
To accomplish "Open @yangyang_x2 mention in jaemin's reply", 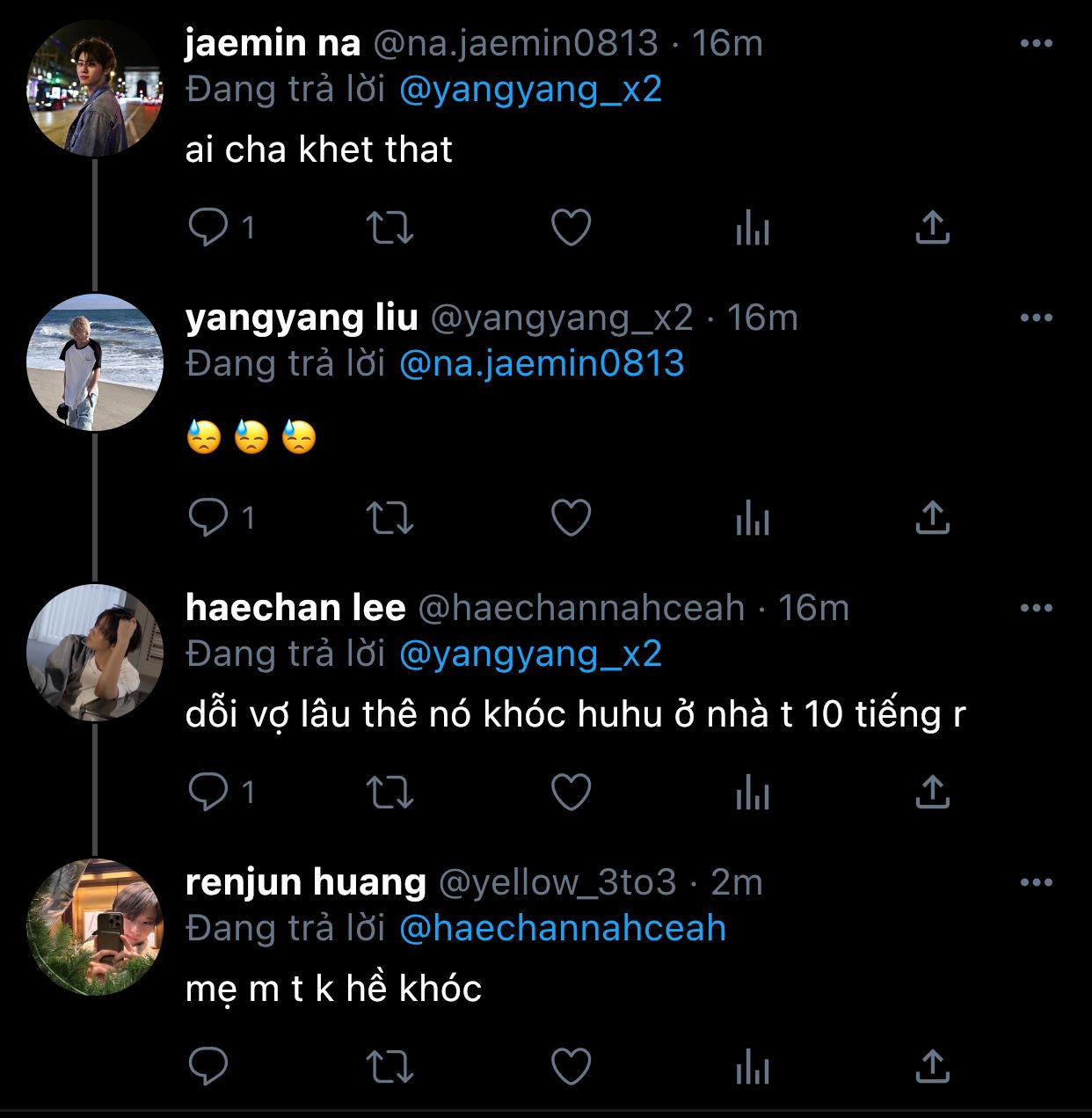I will point(530,90).
